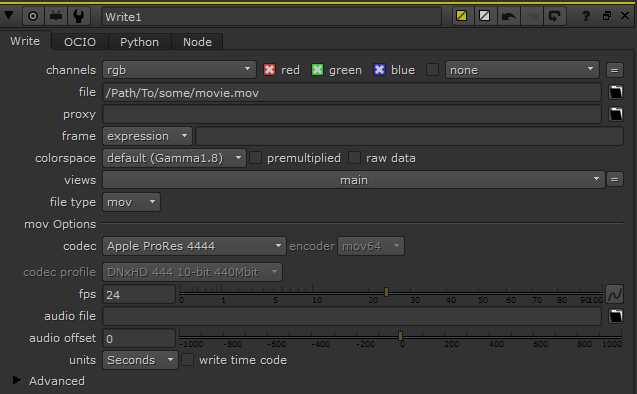Click the bug-shaped icon beside the wrench
The width and height of the screenshot is (637, 394).
tap(56, 16)
